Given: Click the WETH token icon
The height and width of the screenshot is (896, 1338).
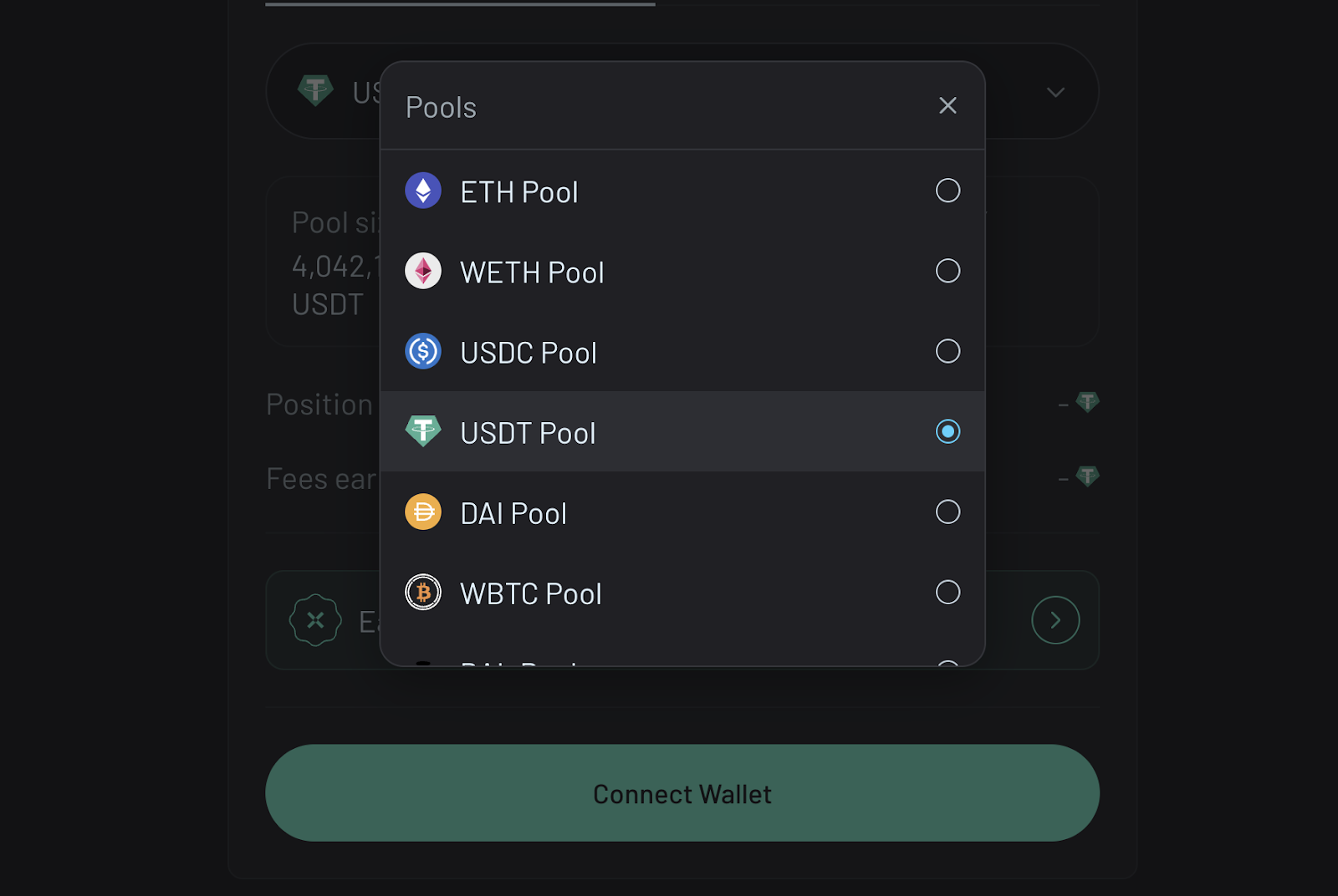Looking at the screenshot, I should 423,271.
